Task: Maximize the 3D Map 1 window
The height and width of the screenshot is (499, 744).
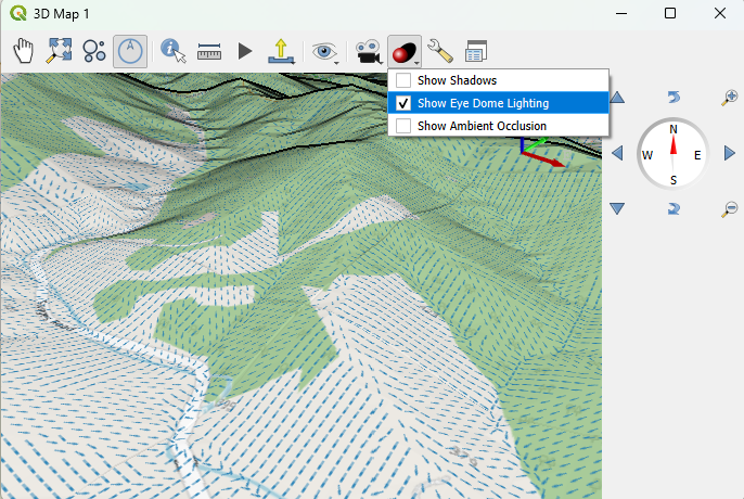Action: tap(670, 13)
